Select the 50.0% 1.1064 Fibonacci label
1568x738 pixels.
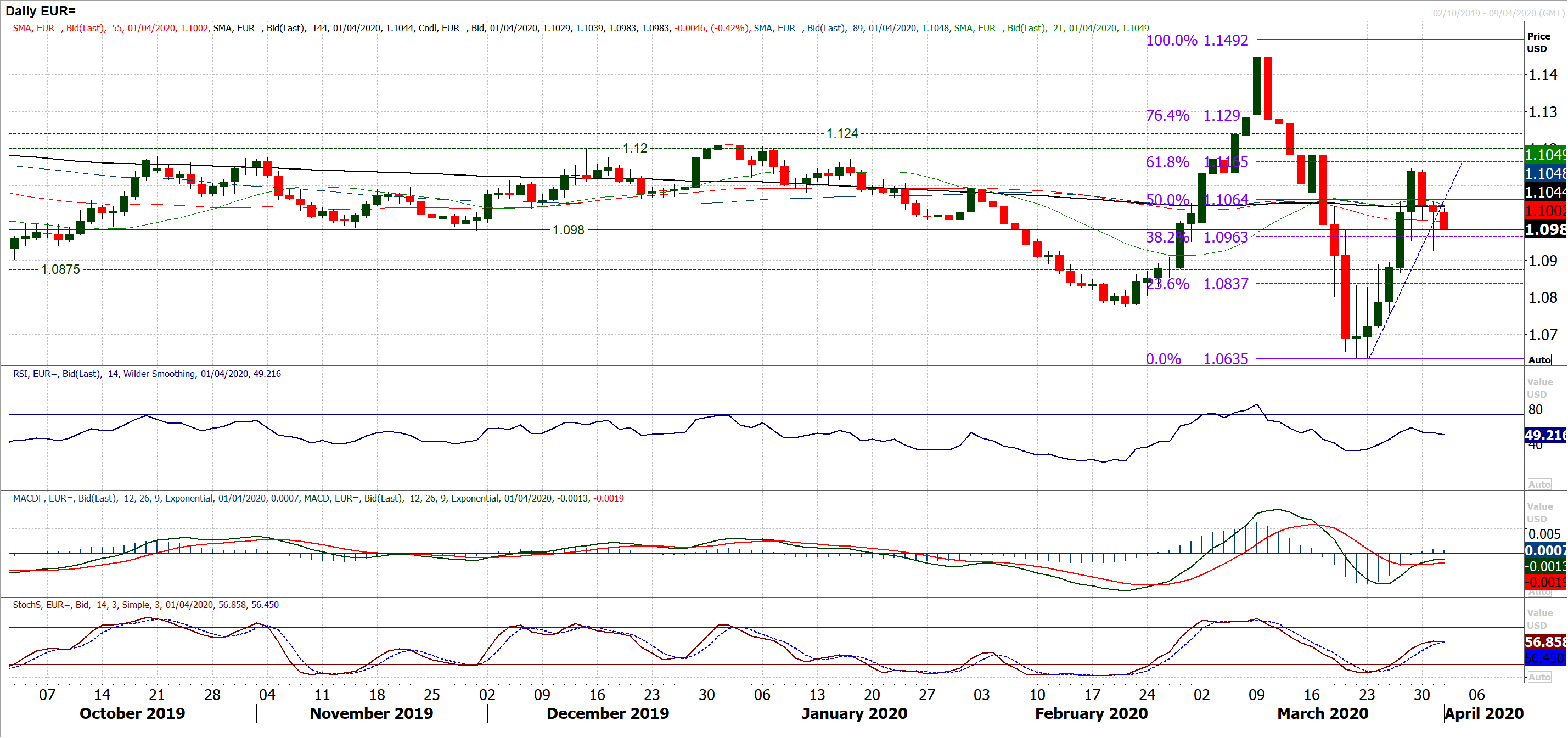click(x=1196, y=200)
